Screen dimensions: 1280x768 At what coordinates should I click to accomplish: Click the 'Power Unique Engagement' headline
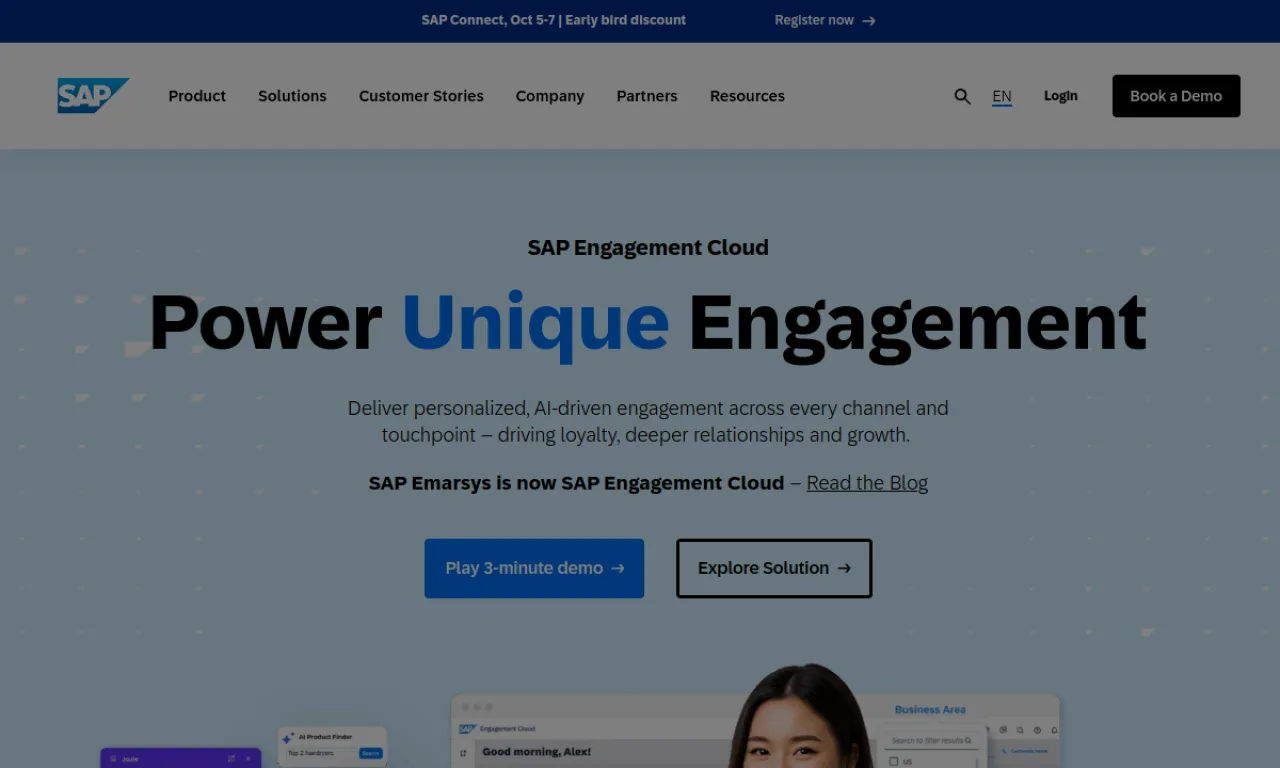tap(648, 324)
